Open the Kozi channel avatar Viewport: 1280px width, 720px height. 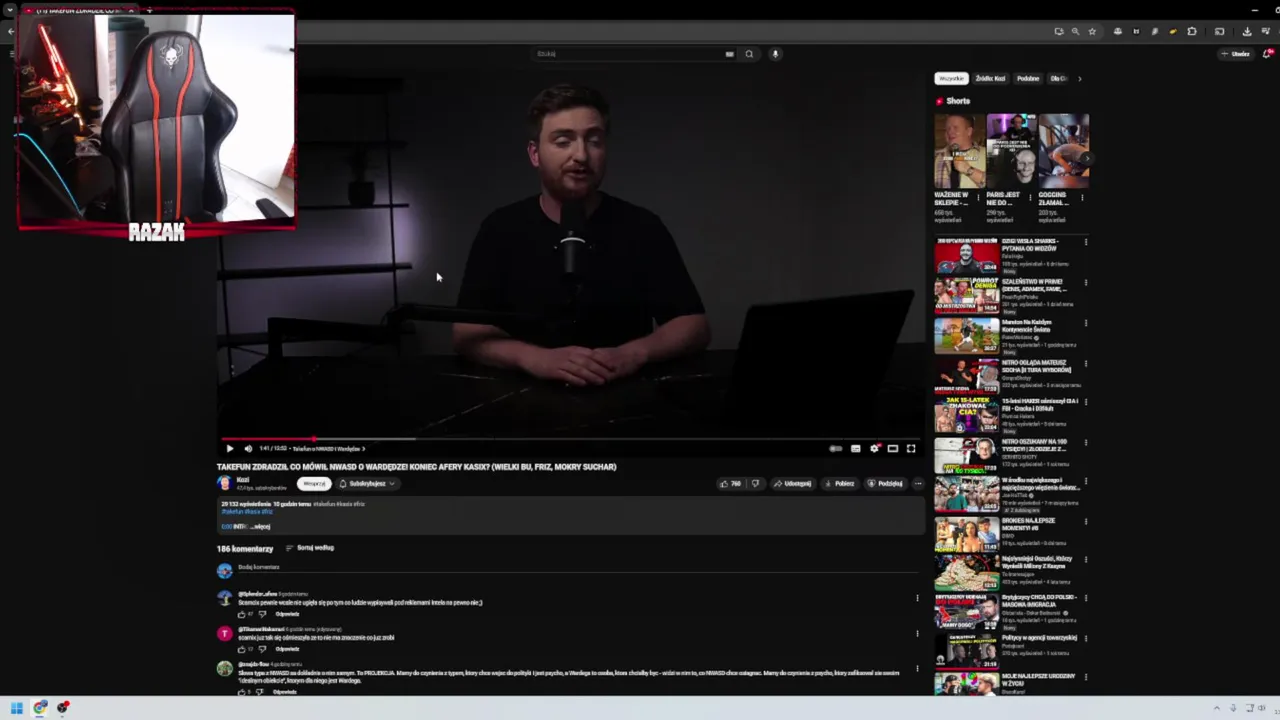(224, 483)
